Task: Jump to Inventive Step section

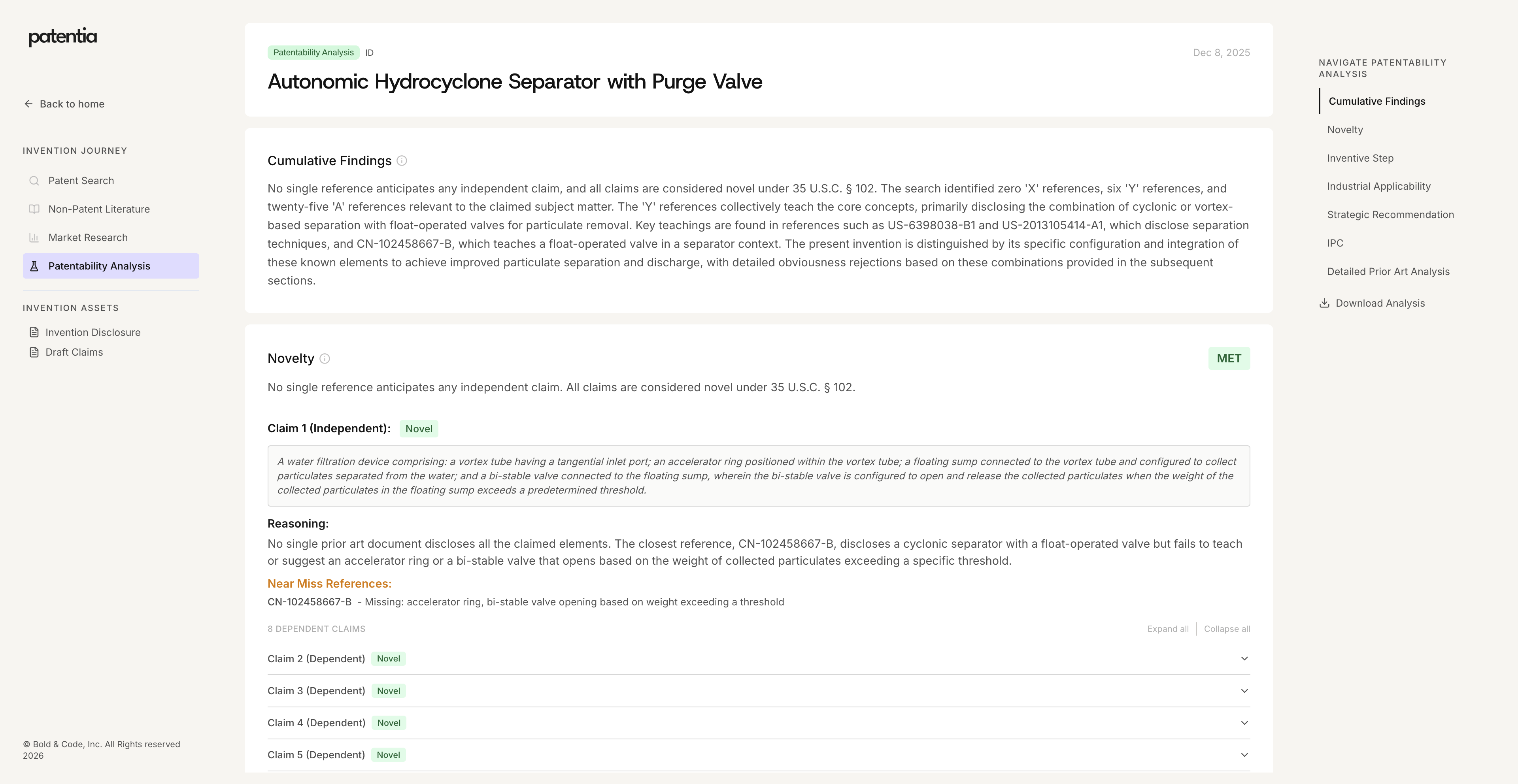Action: (x=1360, y=158)
